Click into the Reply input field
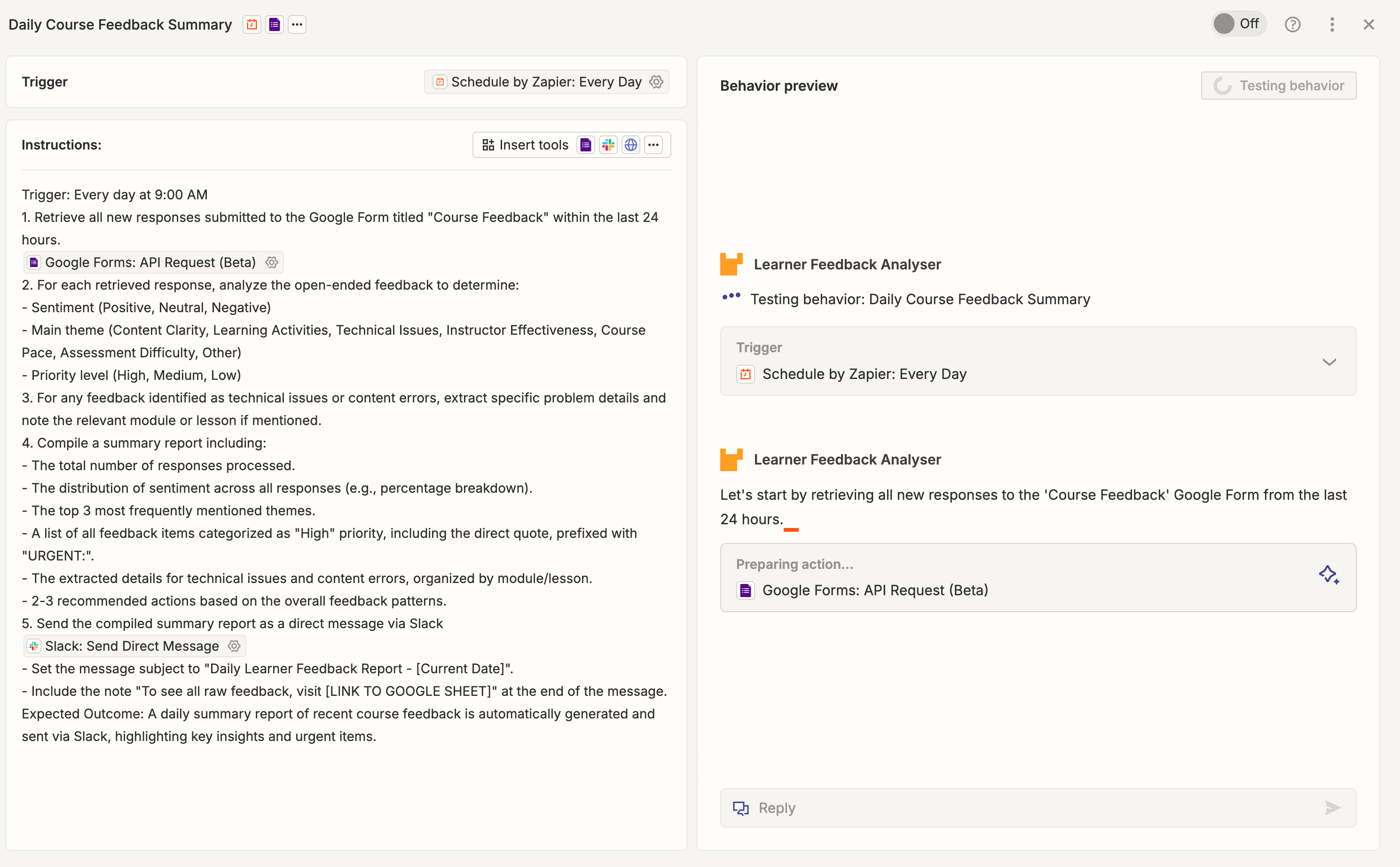This screenshot has width=1400, height=867. coord(1038,808)
